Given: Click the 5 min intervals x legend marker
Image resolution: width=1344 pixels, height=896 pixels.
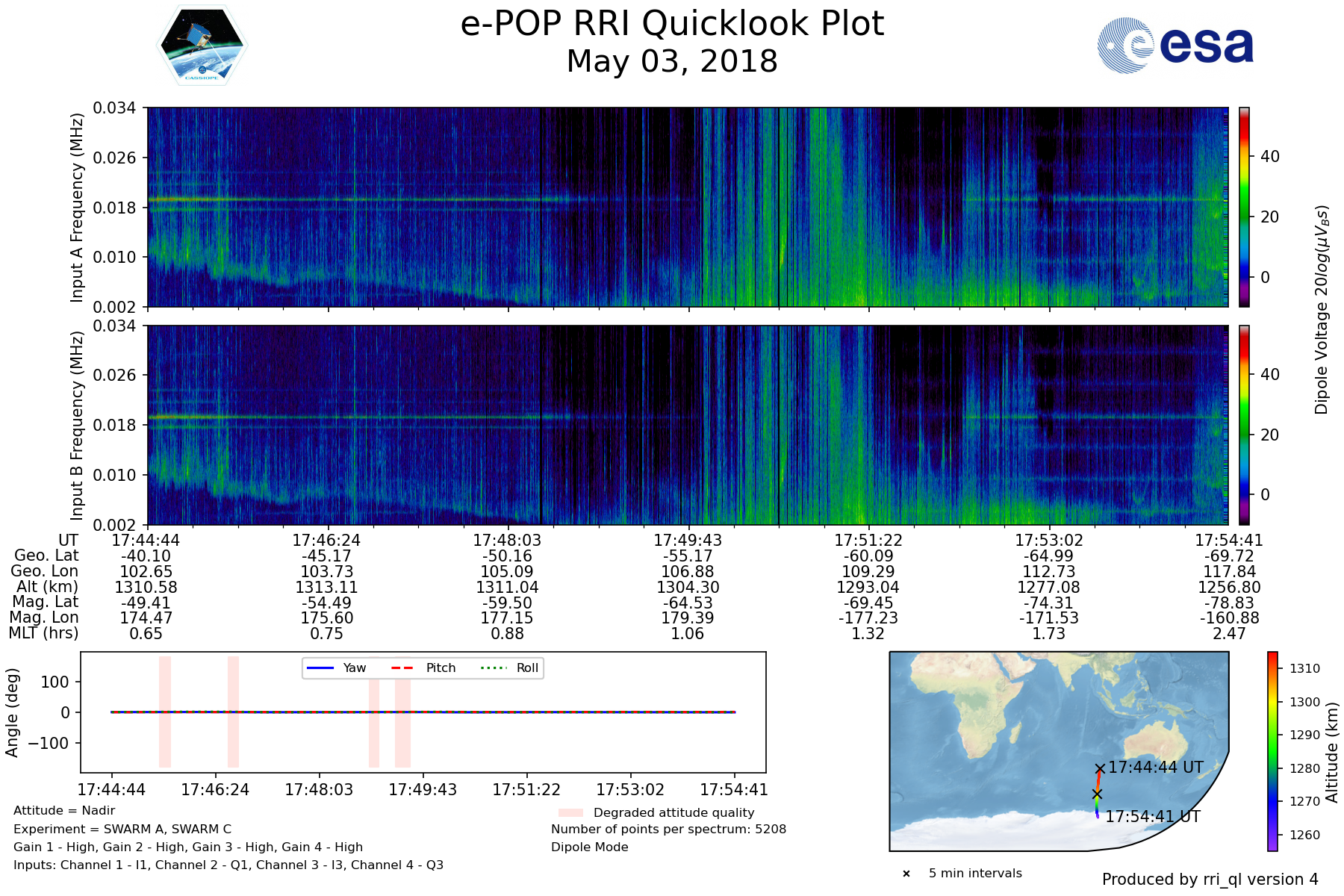Looking at the screenshot, I should tap(906, 874).
